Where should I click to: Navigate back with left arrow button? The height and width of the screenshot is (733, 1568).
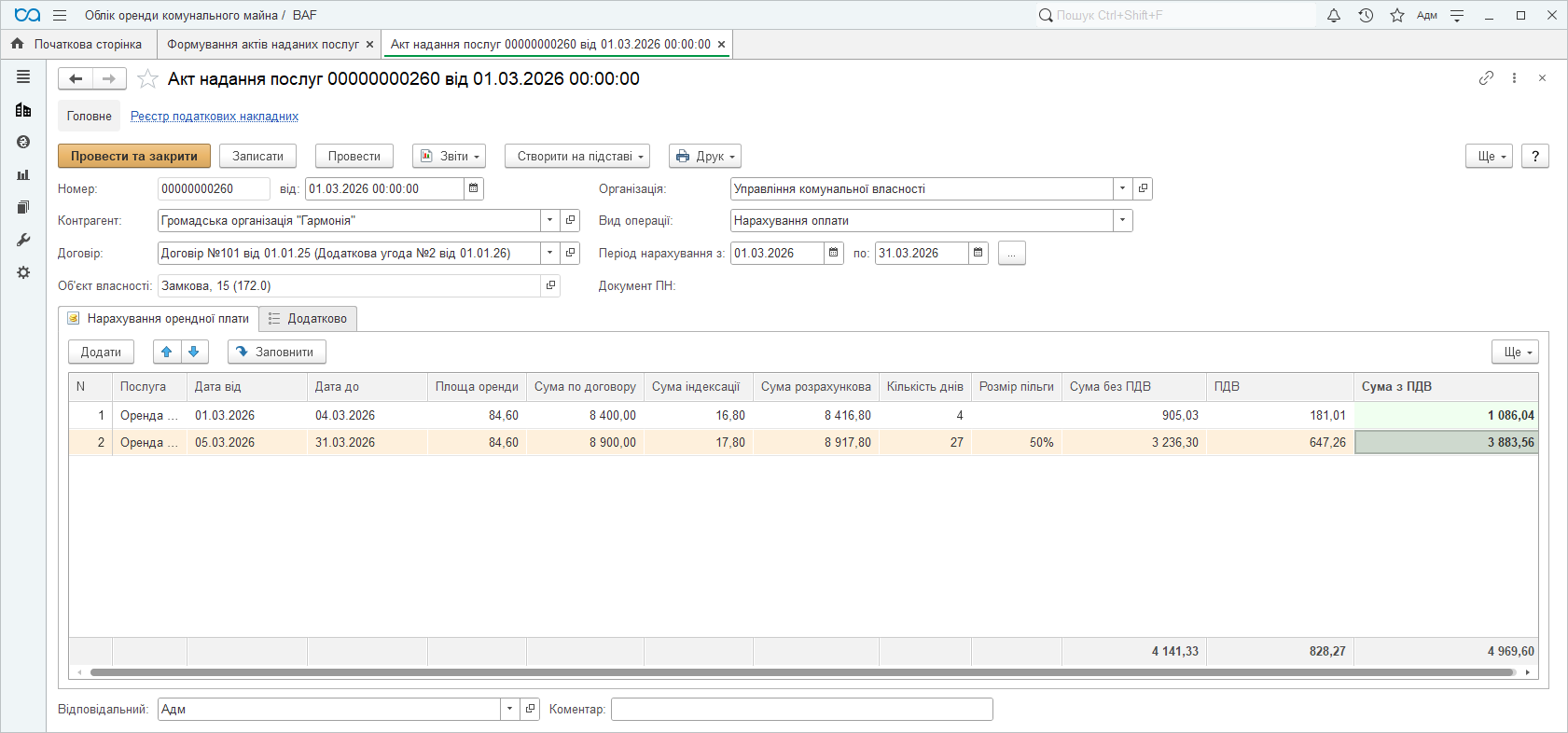pyautogui.click(x=76, y=79)
